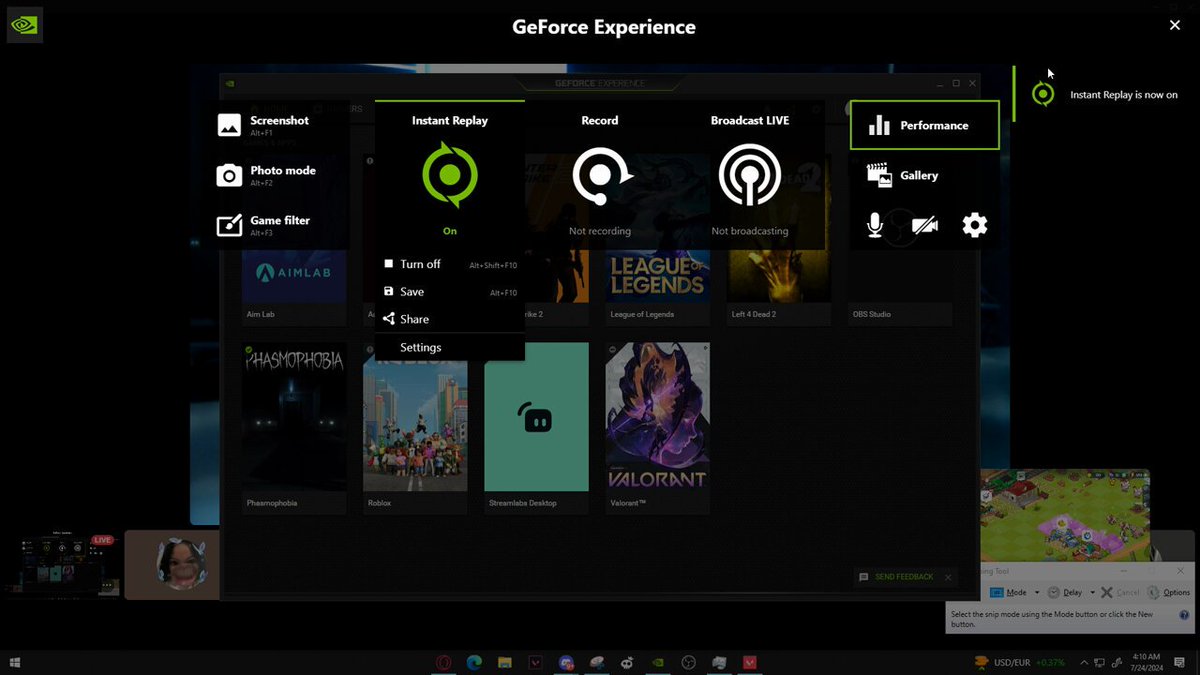Image resolution: width=1200 pixels, height=675 pixels.
Task: Click the red Valorant taskbar icon
Action: pos(749,662)
